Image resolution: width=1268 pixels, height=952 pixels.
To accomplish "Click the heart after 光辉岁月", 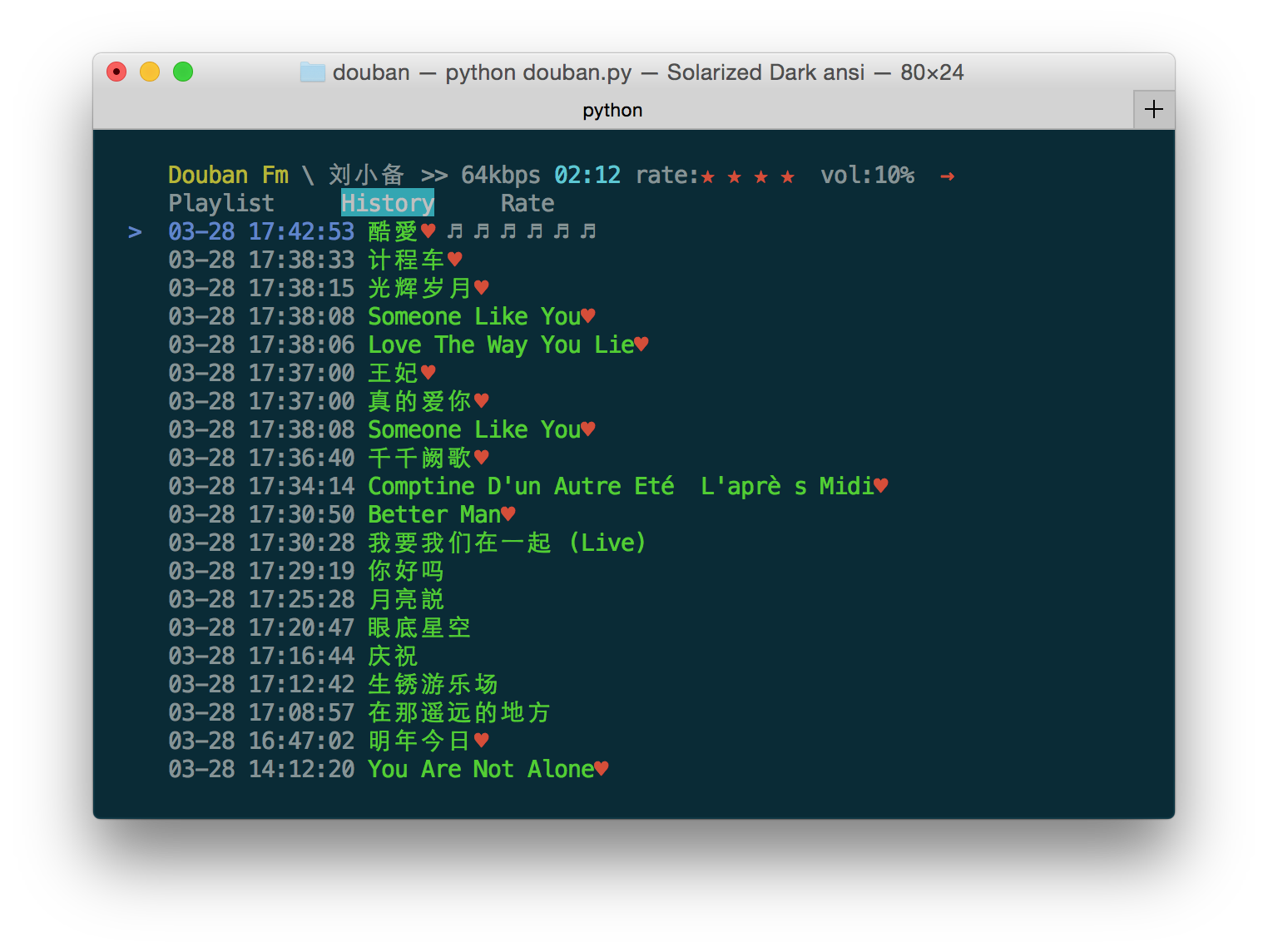I will click(482, 287).
